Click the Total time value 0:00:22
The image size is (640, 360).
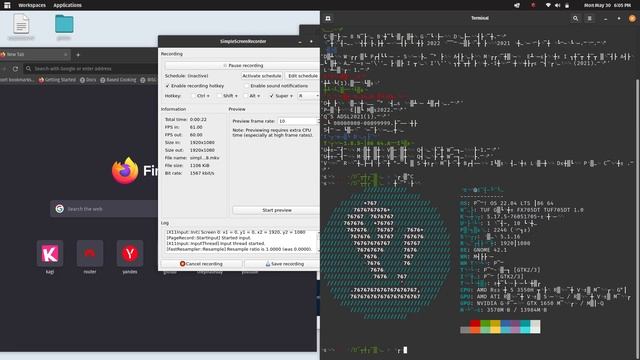198,120
